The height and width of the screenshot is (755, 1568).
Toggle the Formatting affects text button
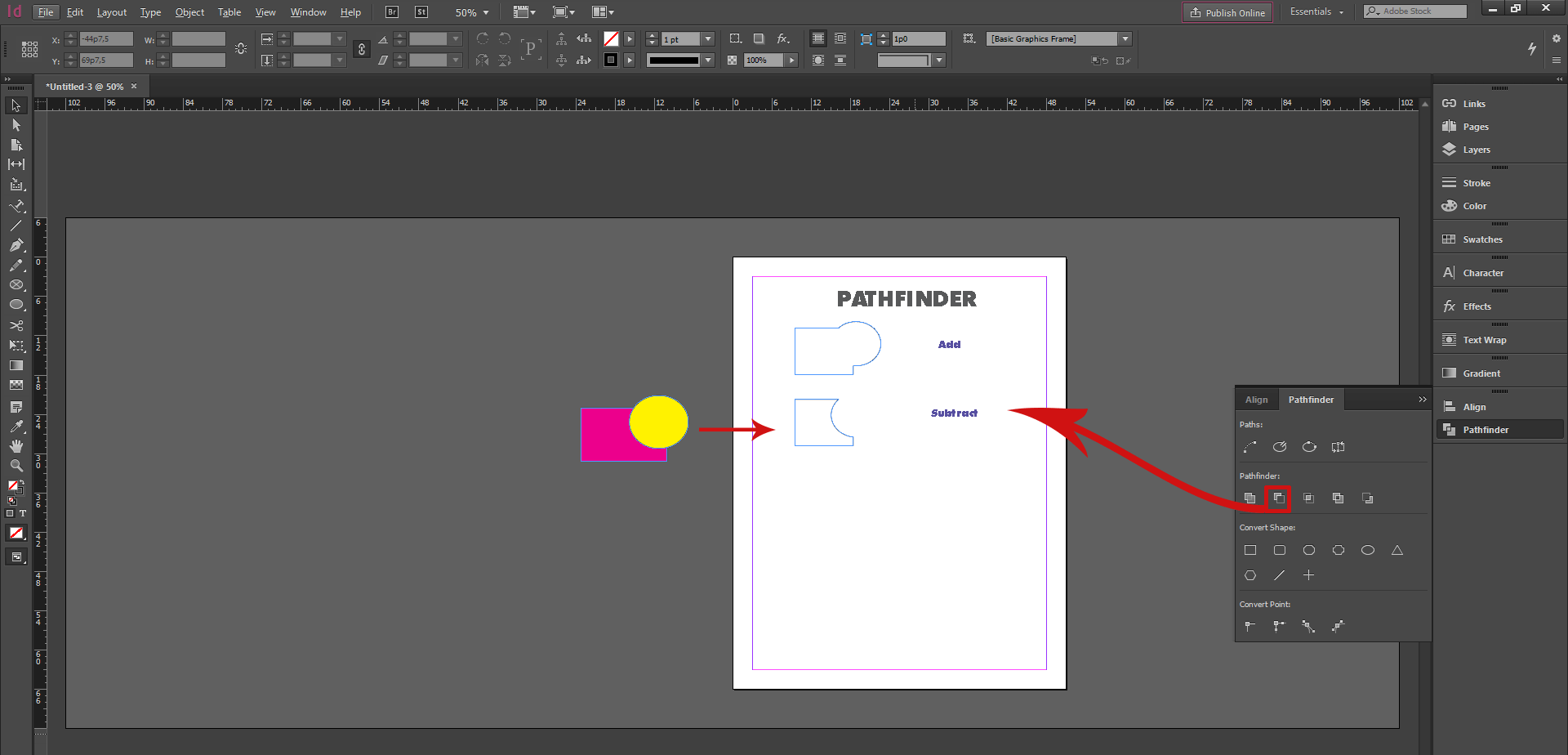[x=23, y=513]
